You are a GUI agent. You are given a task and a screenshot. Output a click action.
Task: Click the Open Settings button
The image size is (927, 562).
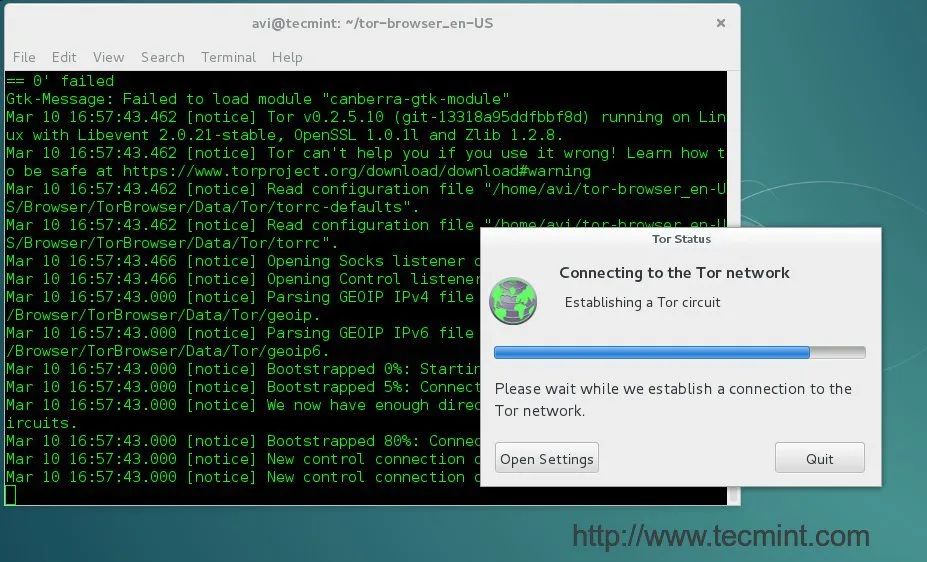547,458
